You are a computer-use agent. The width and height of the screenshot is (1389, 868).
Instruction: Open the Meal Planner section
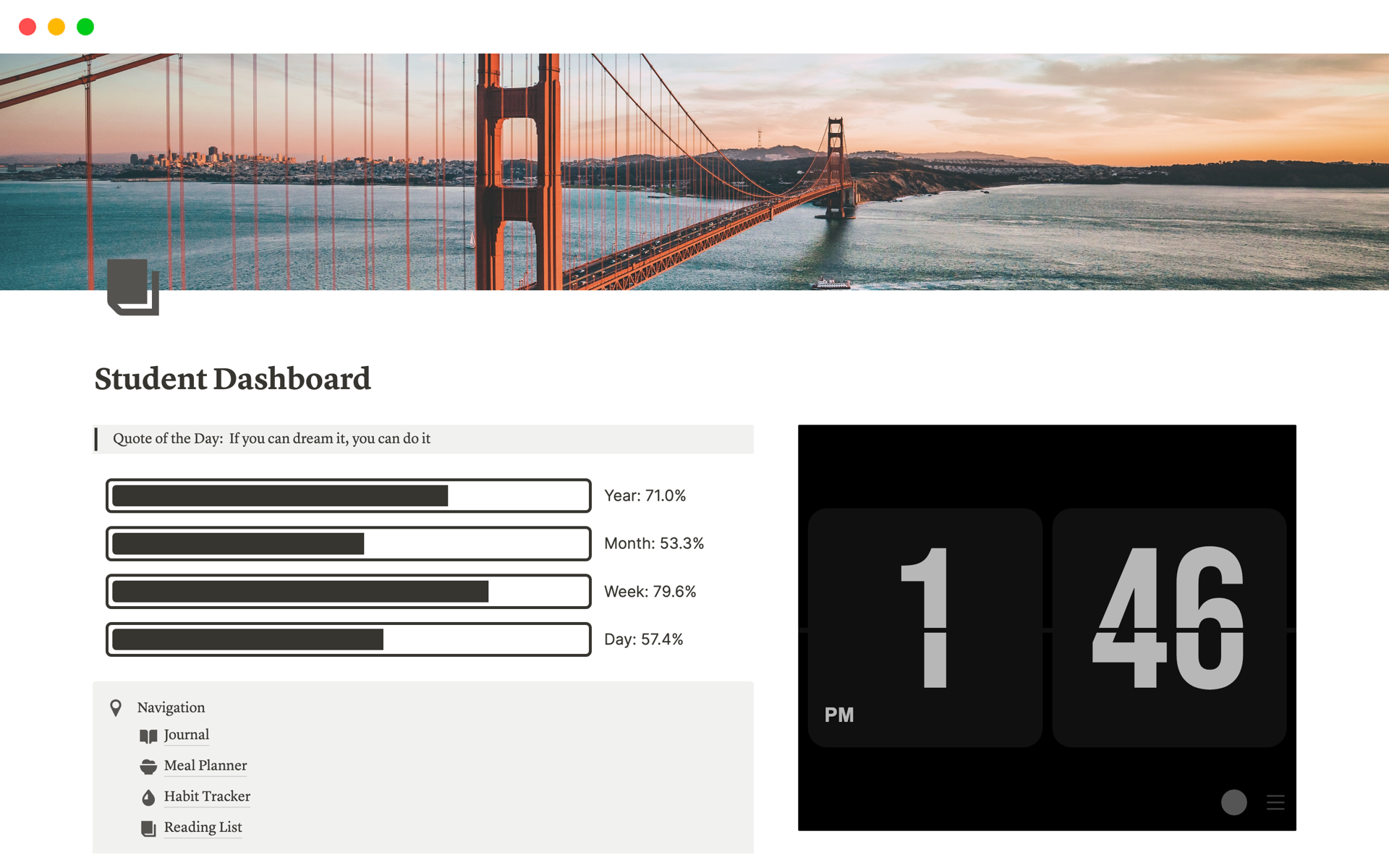point(205,764)
